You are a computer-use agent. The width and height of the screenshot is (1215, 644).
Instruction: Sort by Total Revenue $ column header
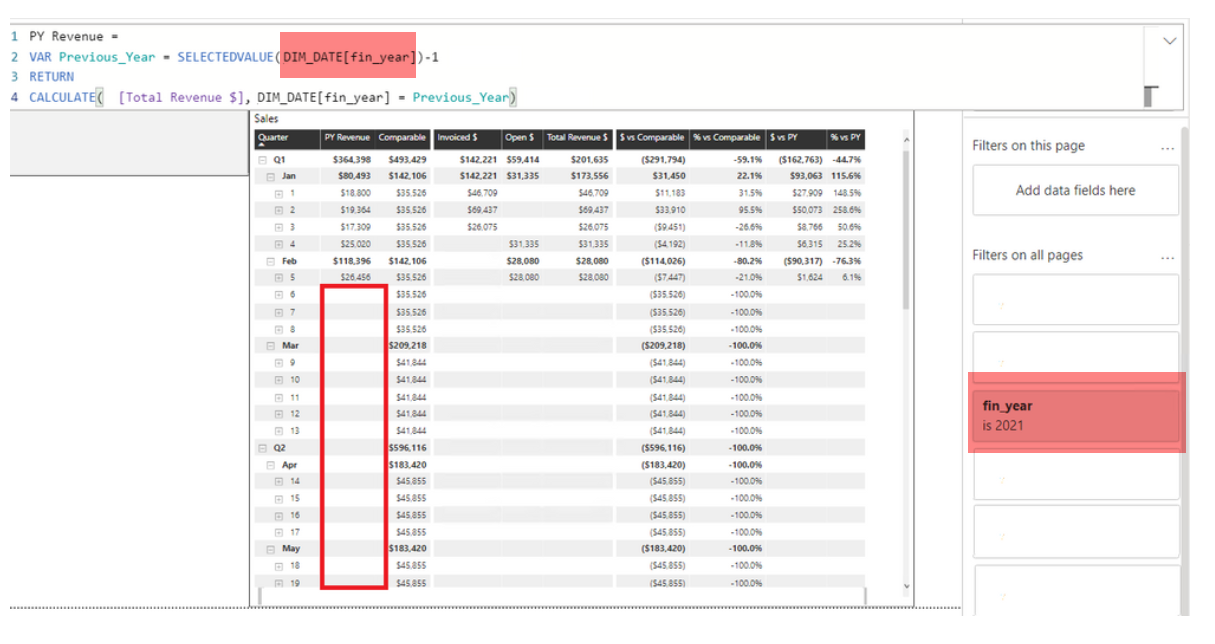[x=577, y=138]
